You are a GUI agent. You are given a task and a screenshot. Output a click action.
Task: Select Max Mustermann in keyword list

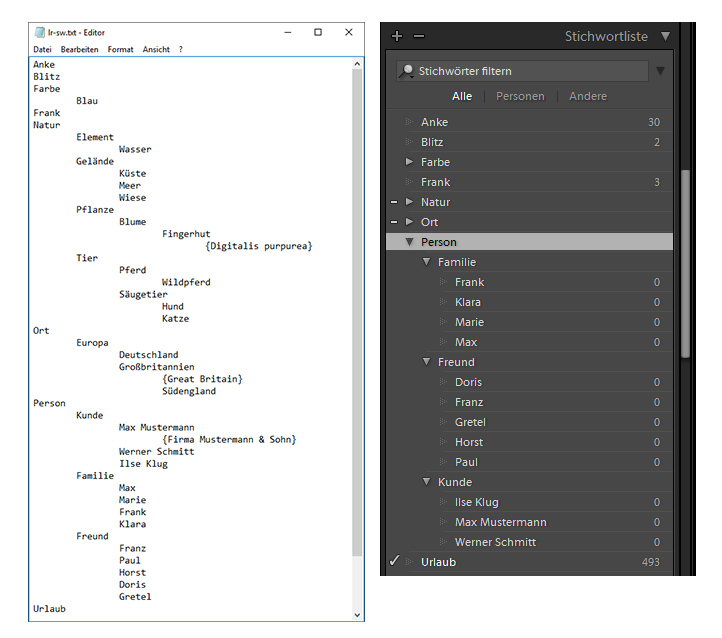click(x=530, y=522)
